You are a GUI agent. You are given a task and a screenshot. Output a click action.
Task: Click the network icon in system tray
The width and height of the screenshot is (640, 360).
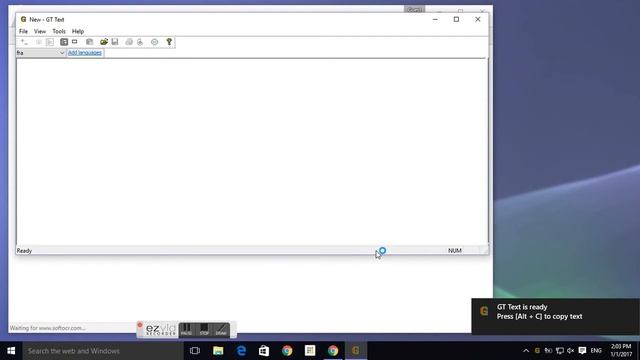point(560,351)
